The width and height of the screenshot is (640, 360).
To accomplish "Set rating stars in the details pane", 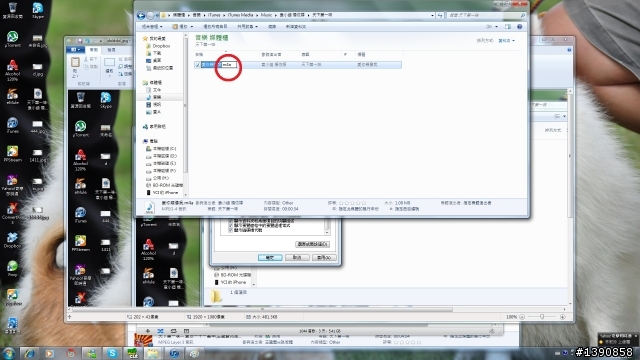I will tap(353, 203).
